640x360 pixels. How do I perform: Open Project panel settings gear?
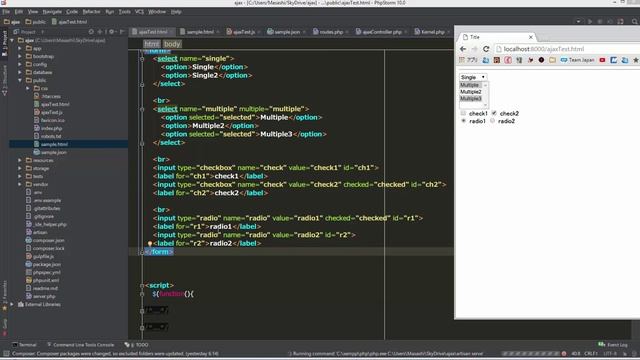(x=111, y=32)
